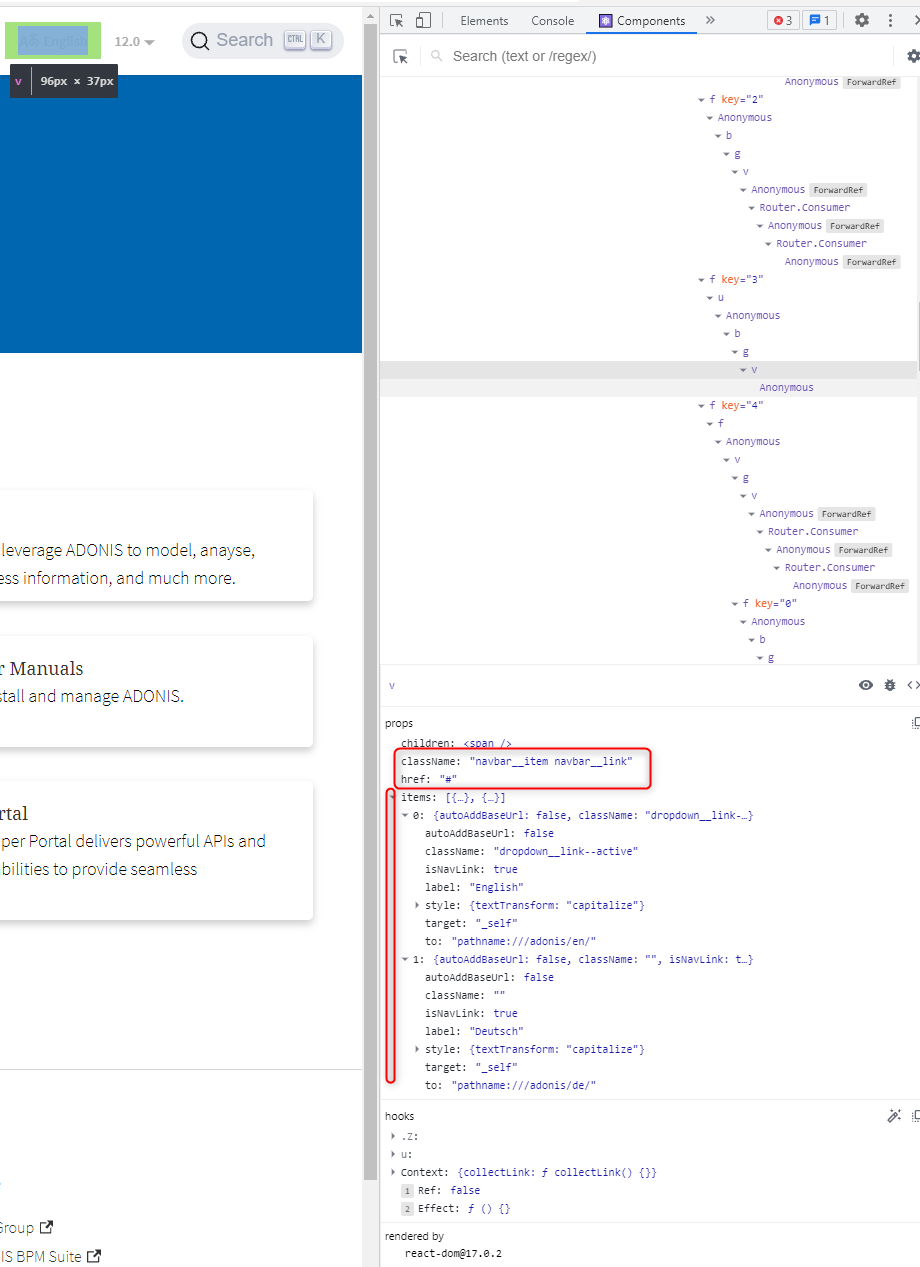Click the blue messages count badge
Screen dimensions: 920x1267
[x=819, y=20]
